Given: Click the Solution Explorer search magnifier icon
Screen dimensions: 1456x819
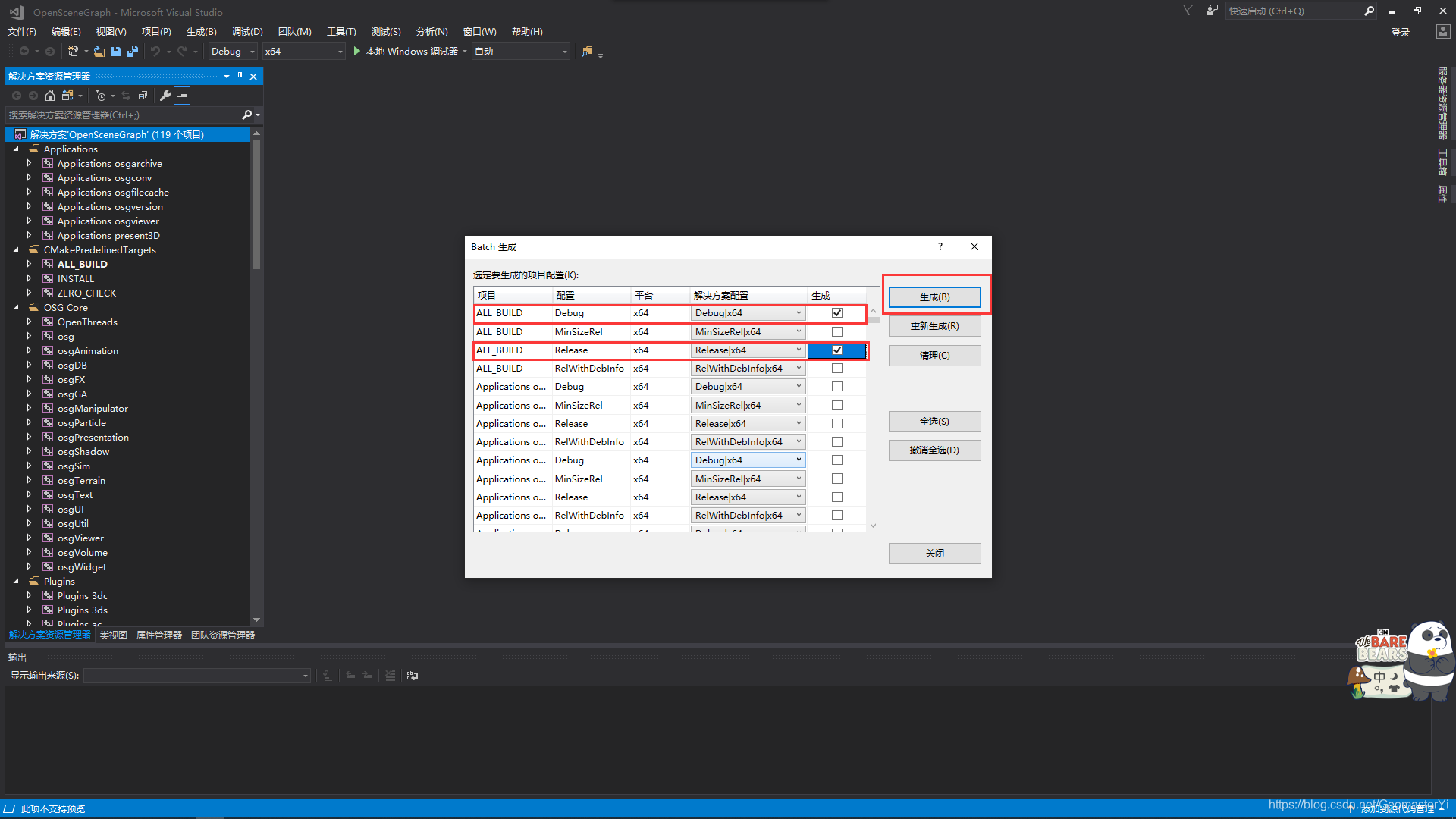Looking at the screenshot, I should (246, 115).
